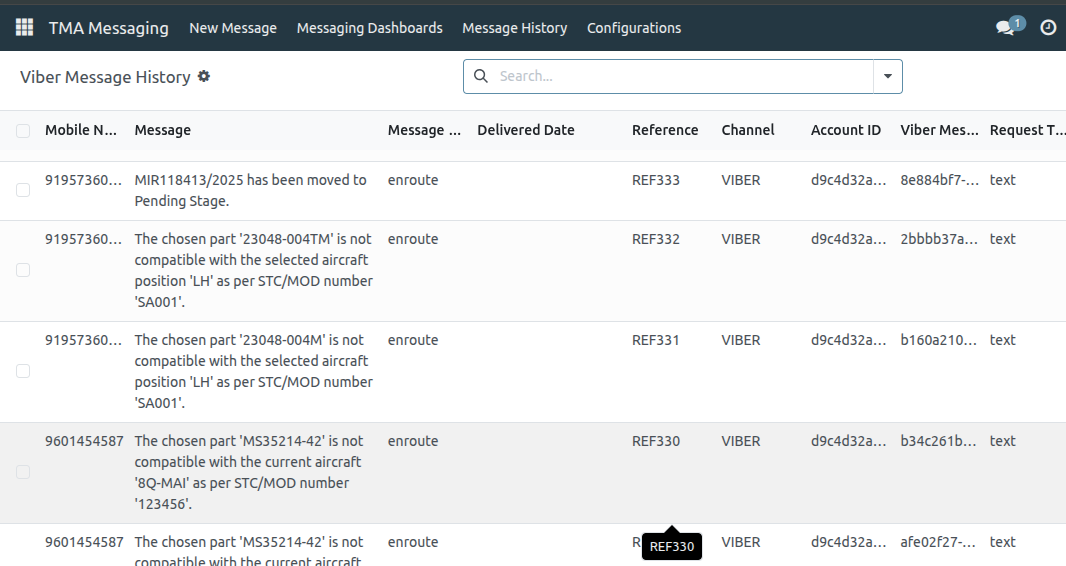Click Viber message ID afe02f27-...

coord(938,542)
